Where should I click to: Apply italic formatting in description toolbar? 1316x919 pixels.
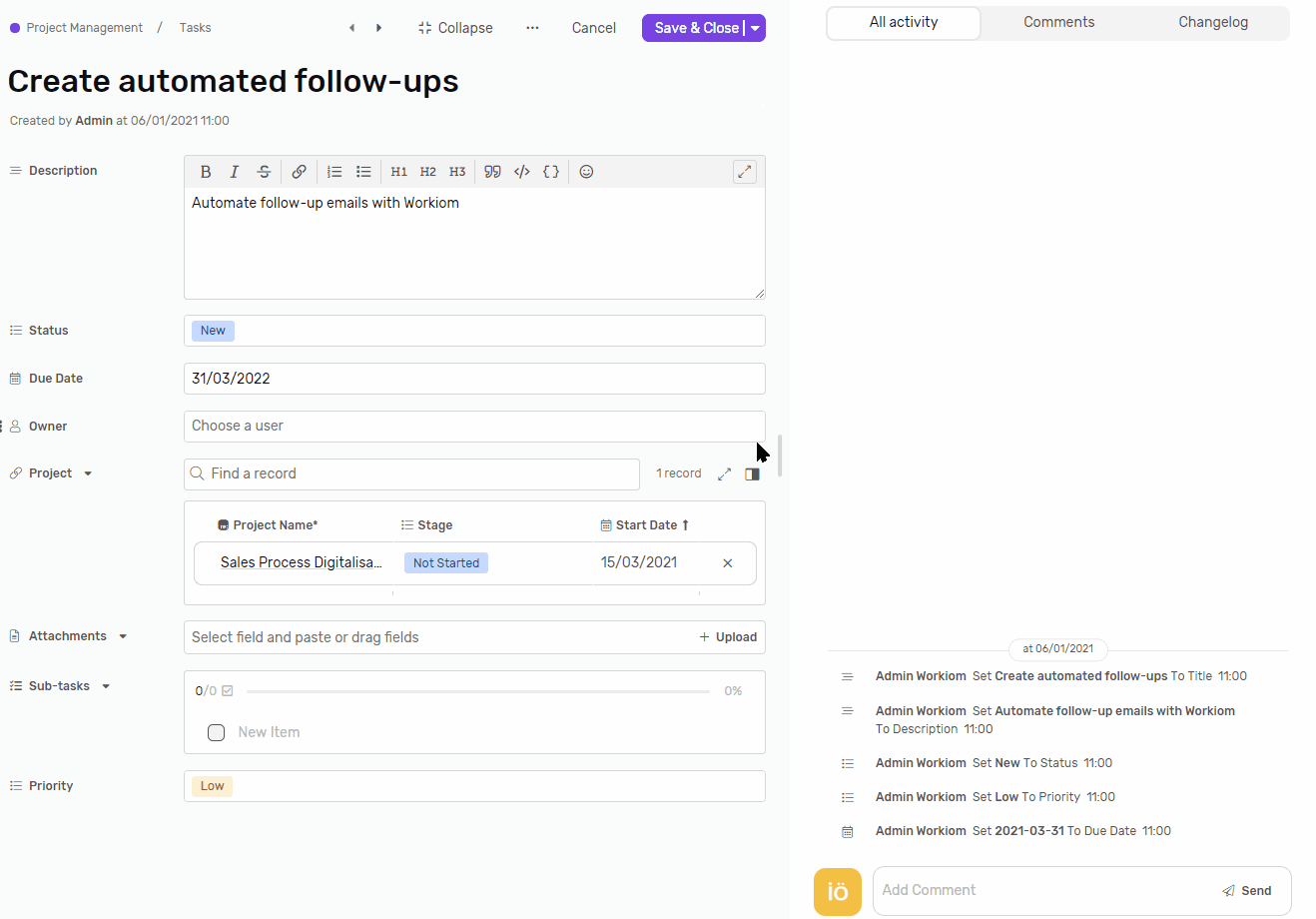(x=235, y=172)
